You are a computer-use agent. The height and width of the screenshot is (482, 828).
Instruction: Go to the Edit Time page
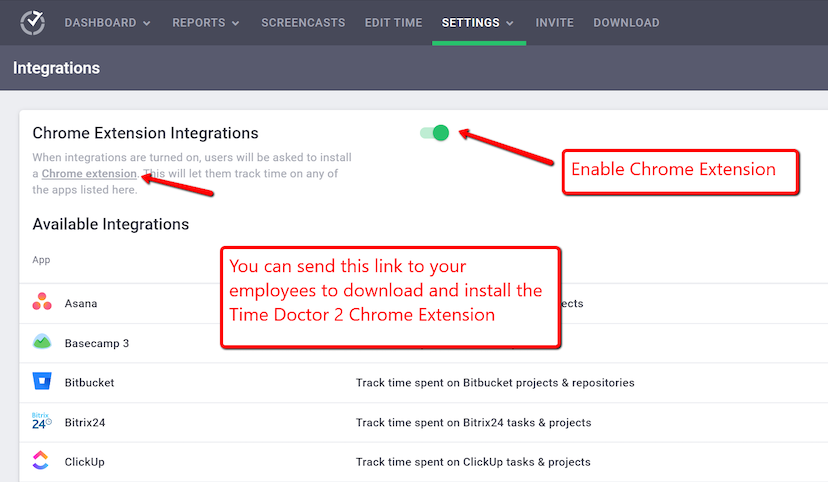(x=393, y=23)
